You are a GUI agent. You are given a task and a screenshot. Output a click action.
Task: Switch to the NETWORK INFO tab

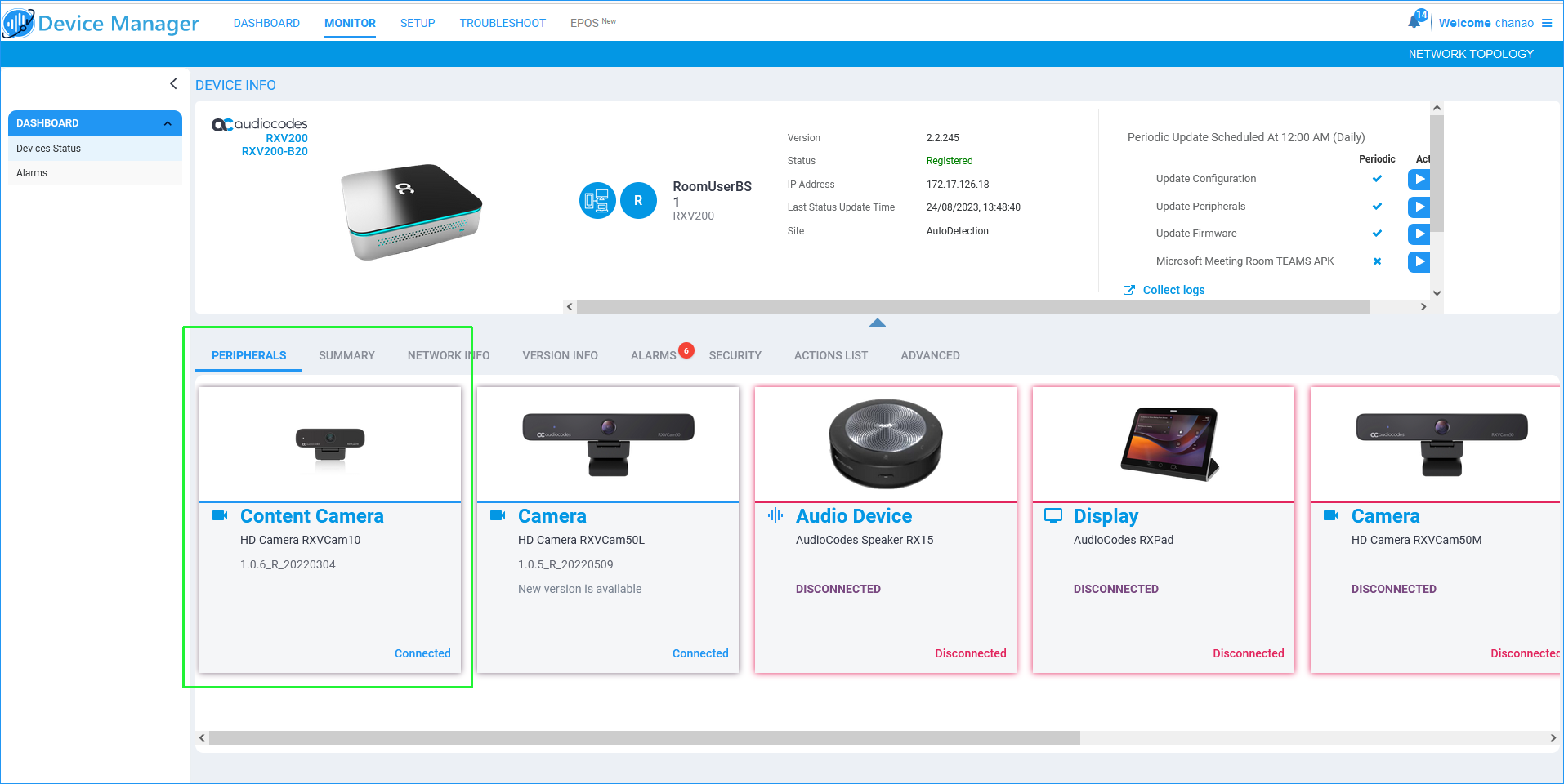[x=449, y=355]
